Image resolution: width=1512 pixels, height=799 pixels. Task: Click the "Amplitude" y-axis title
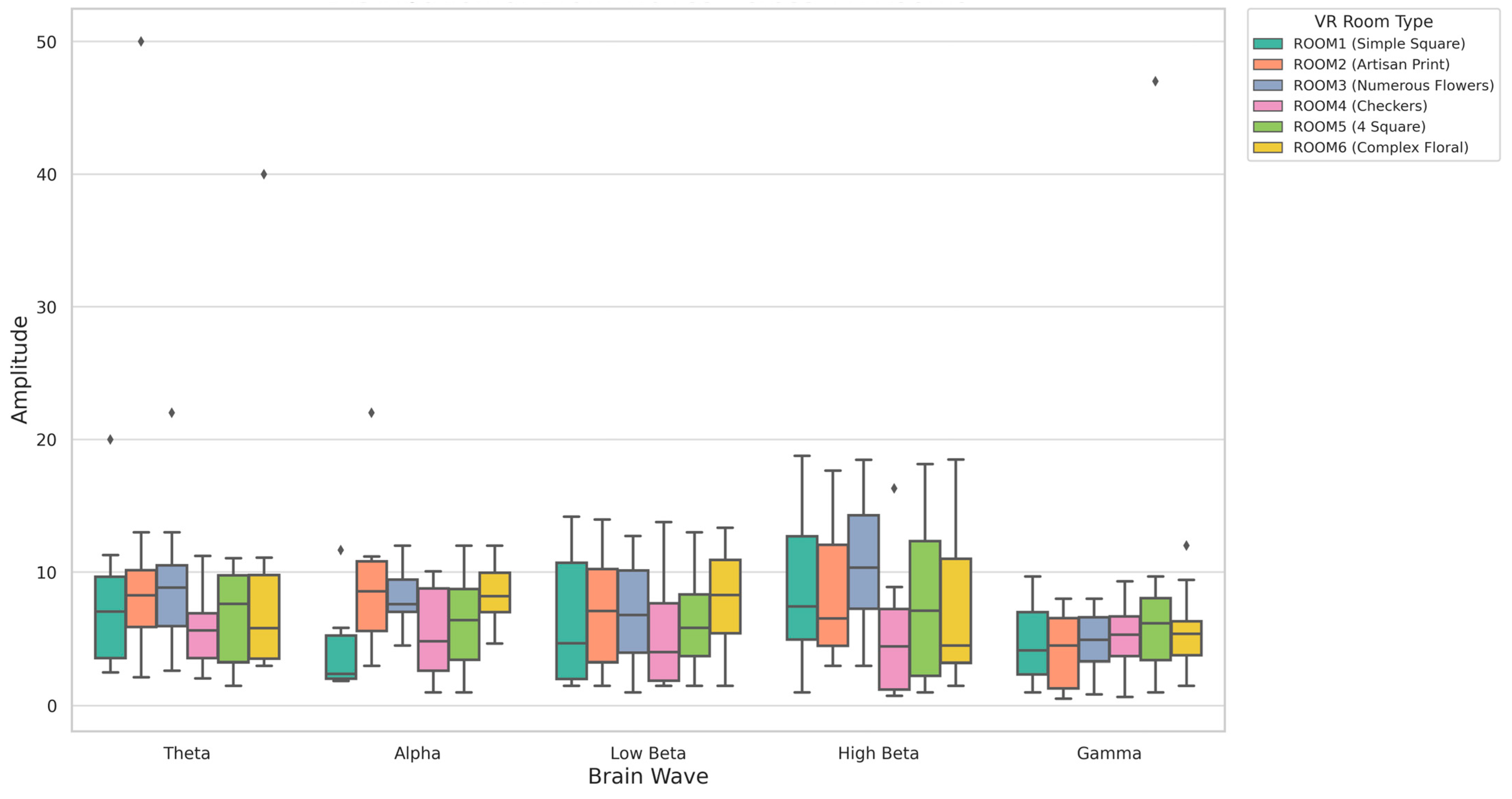point(19,370)
